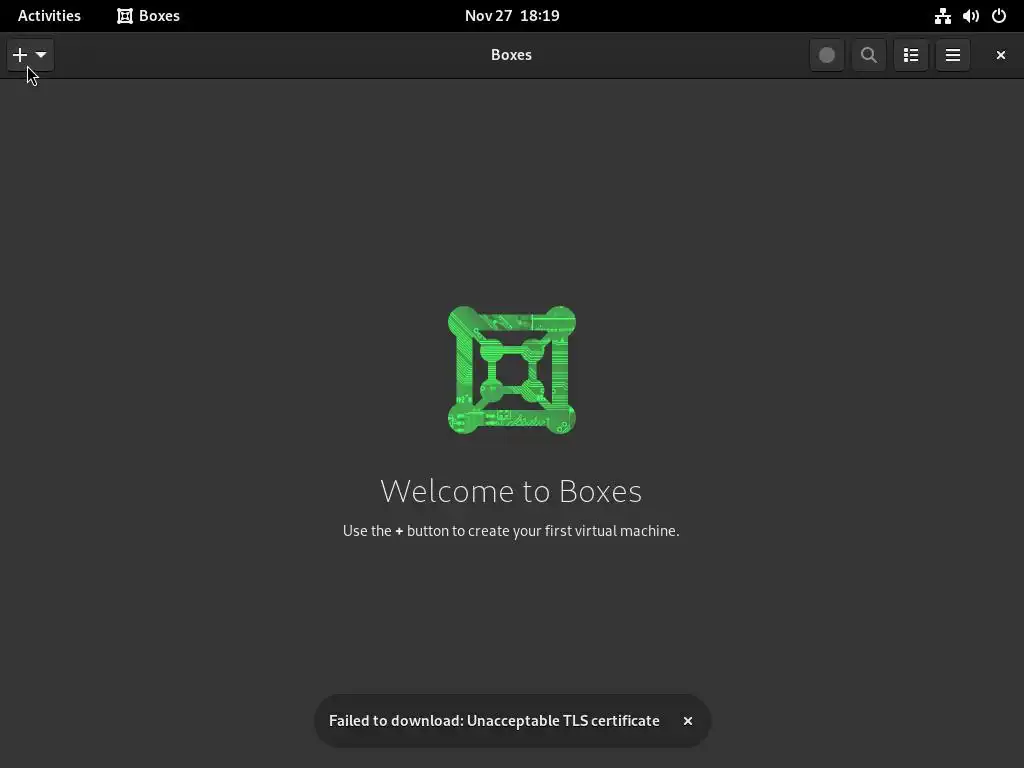The height and width of the screenshot is (768, 1024).
Task: Close the Boxes window
Action: [1000, 55]
